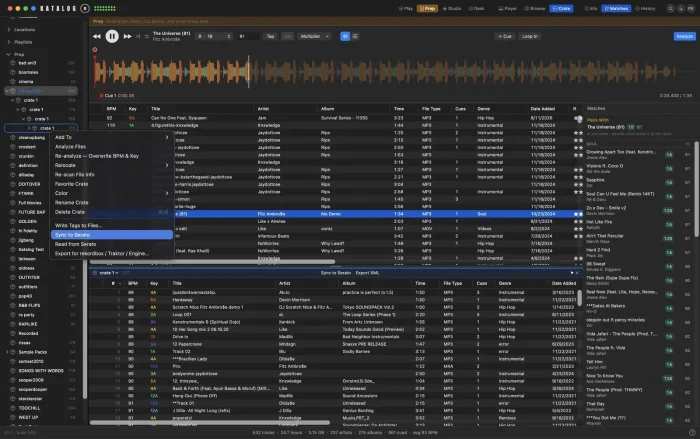
Task: Choose Analyze Files from context menu
Action: (x=112, y=146)
